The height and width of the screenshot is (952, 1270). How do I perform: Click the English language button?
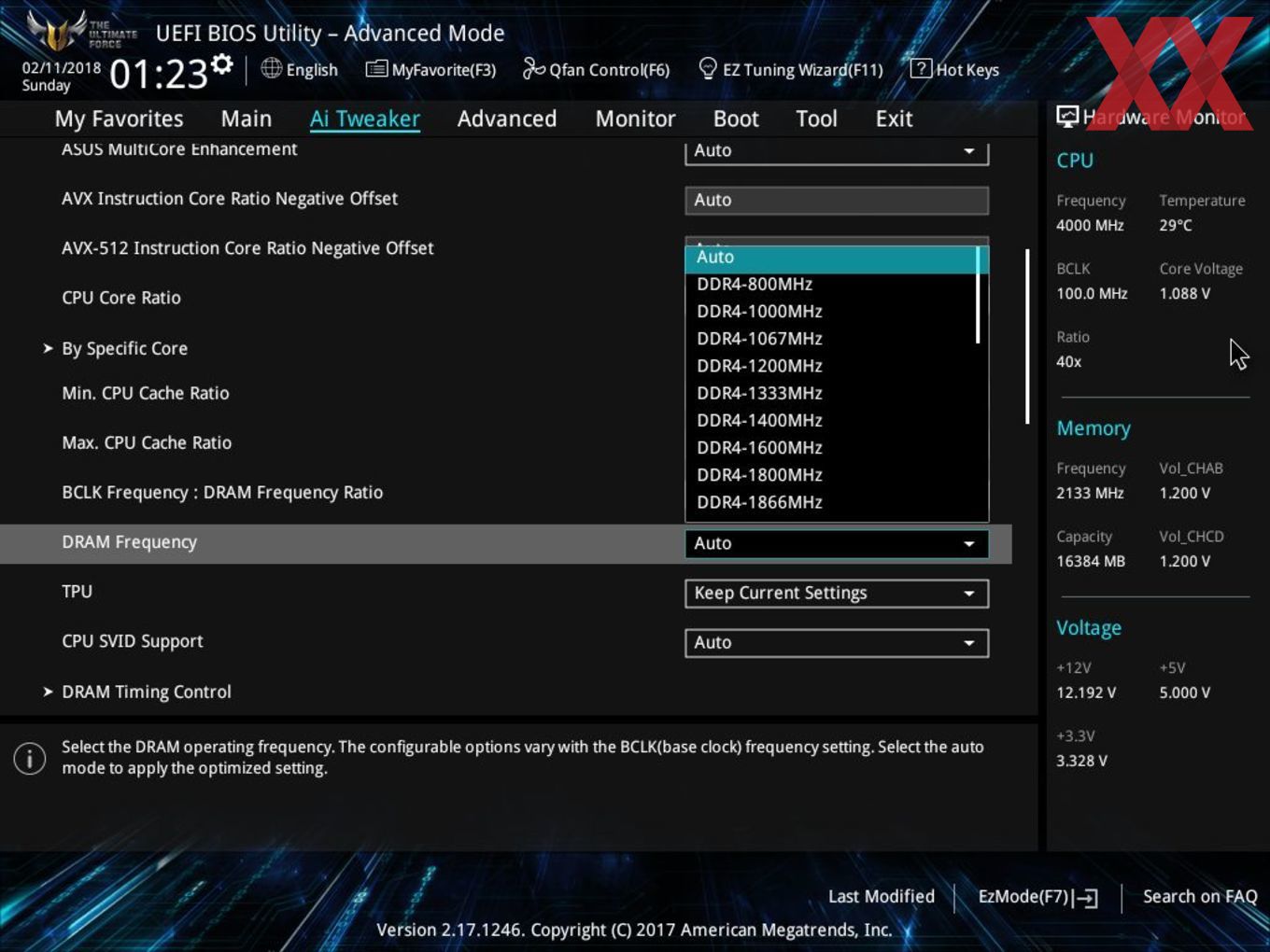tap(299, 69)
